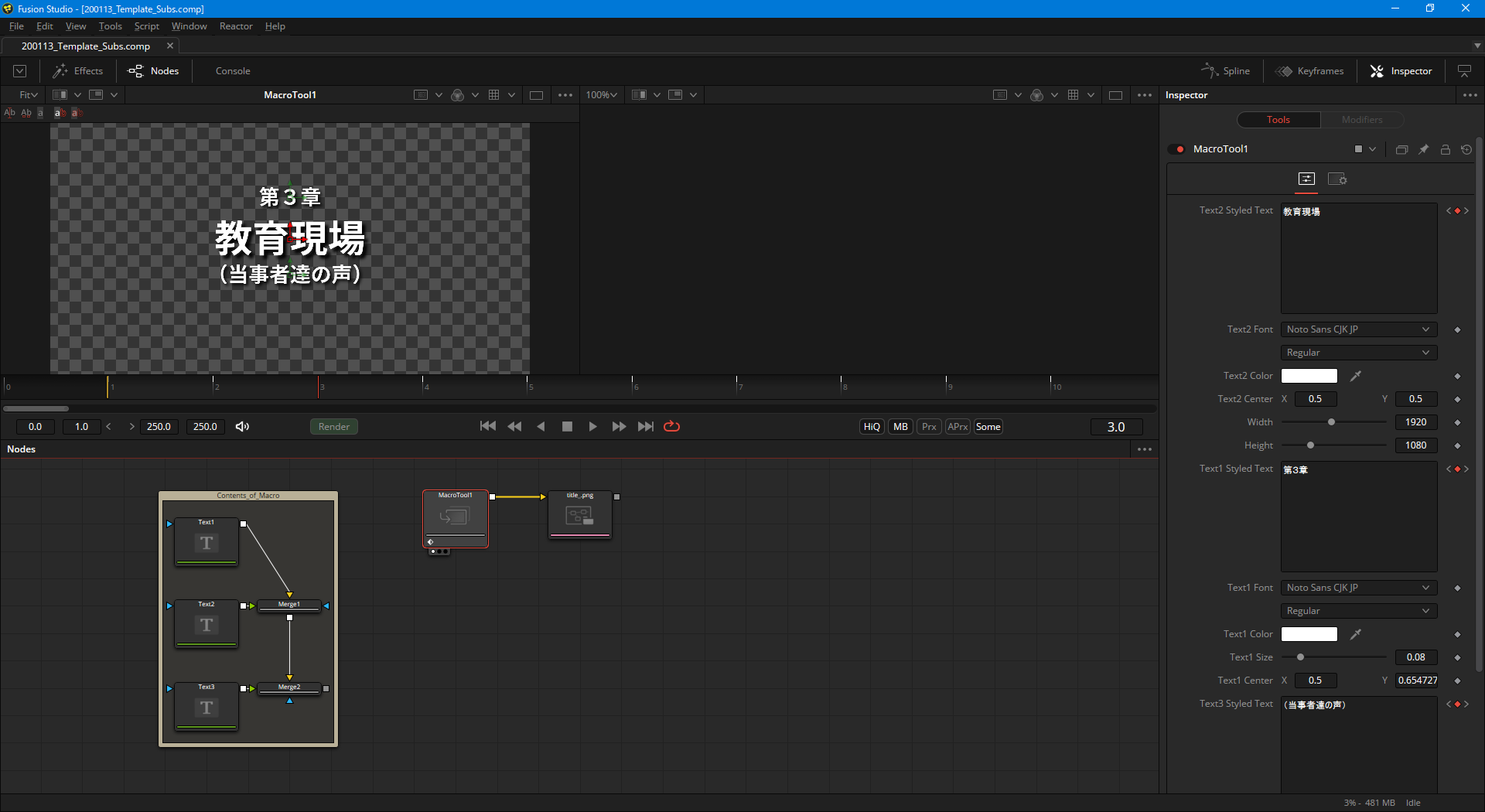Open the Edit menu
The height and width of the screenshot is (812, 1485).
[45, 26]
